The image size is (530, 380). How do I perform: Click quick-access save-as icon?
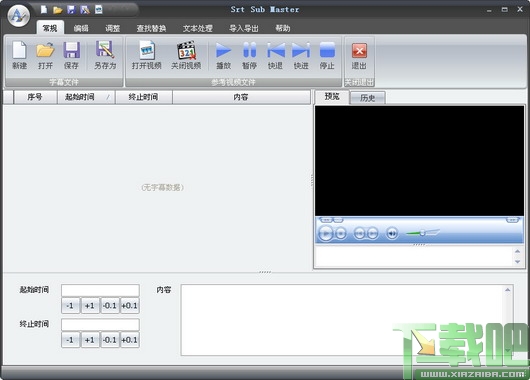tap(85, 9)
